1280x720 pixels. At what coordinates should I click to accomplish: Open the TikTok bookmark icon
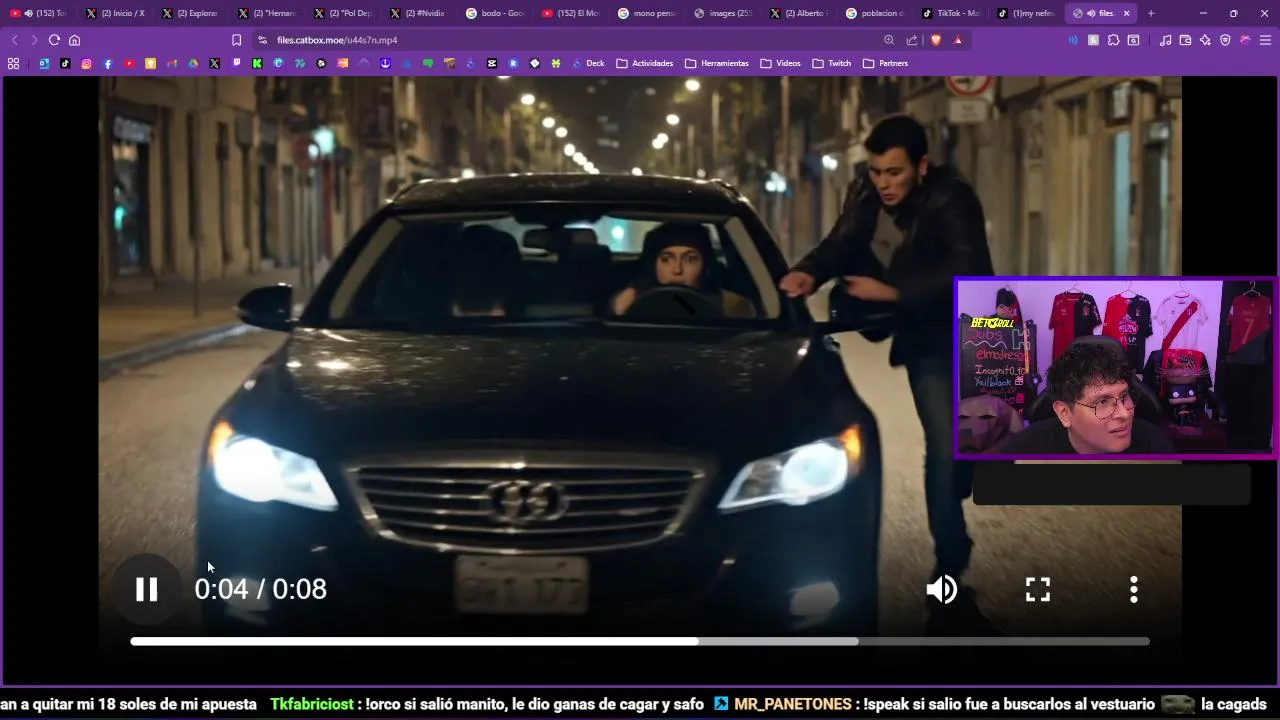click(65, 63)
